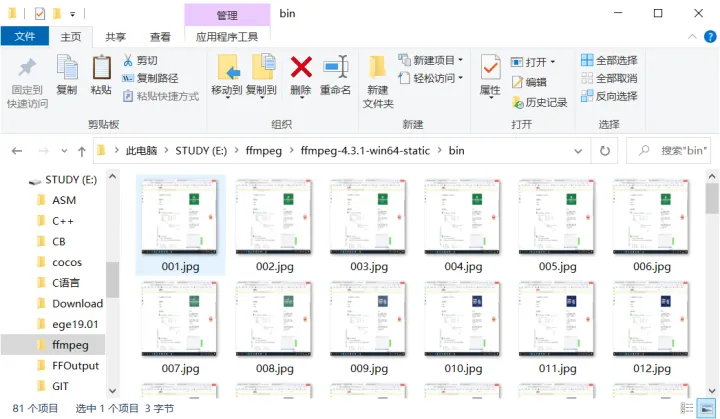
Task: Click the ffmpeg breadcrumb segment
Action: click(x=264, y=151)
